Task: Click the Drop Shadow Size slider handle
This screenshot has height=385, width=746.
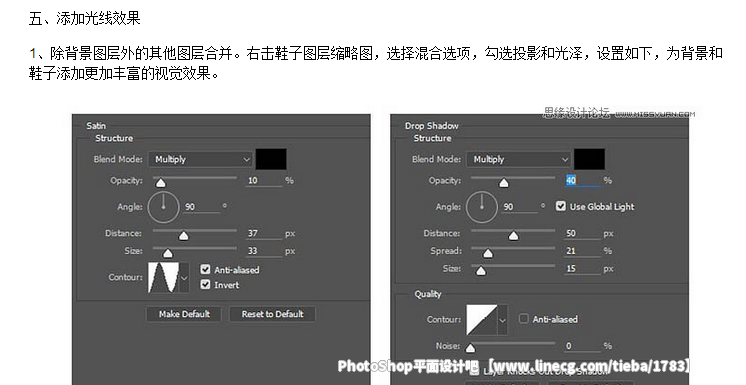Action: click(x=481, y=271)
